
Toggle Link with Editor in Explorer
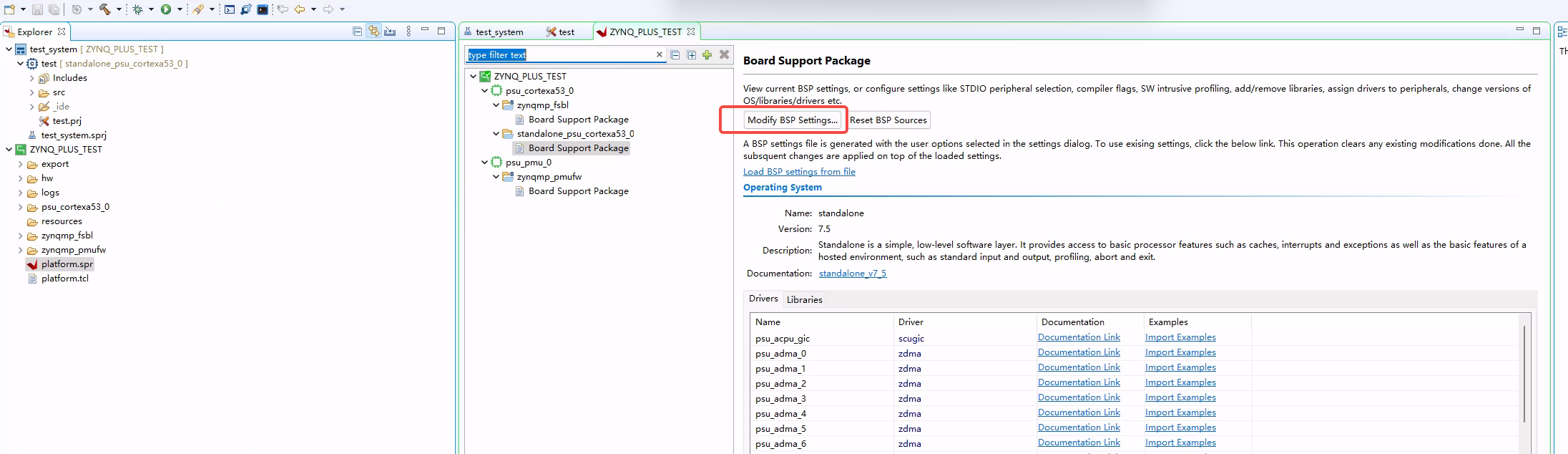click(x=373, y=32)
